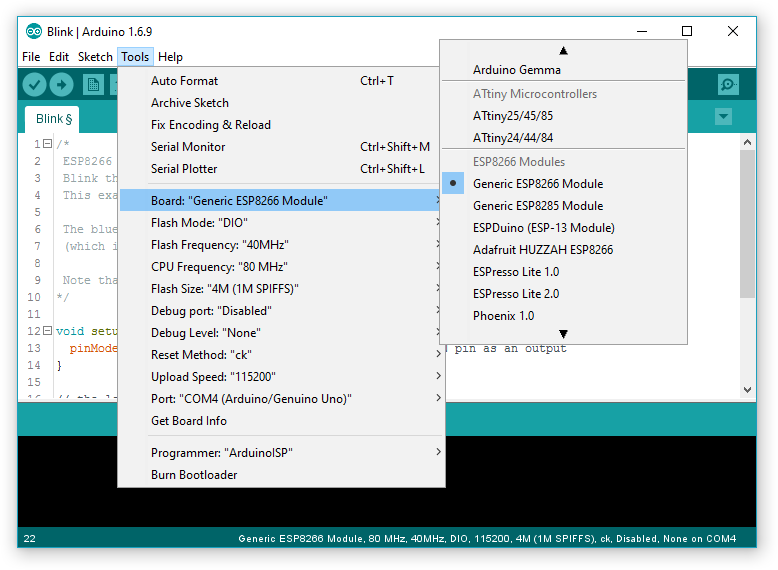Expand the Flash Mode "DIO" submenu
Screen dimensions: 778x570
281,223
